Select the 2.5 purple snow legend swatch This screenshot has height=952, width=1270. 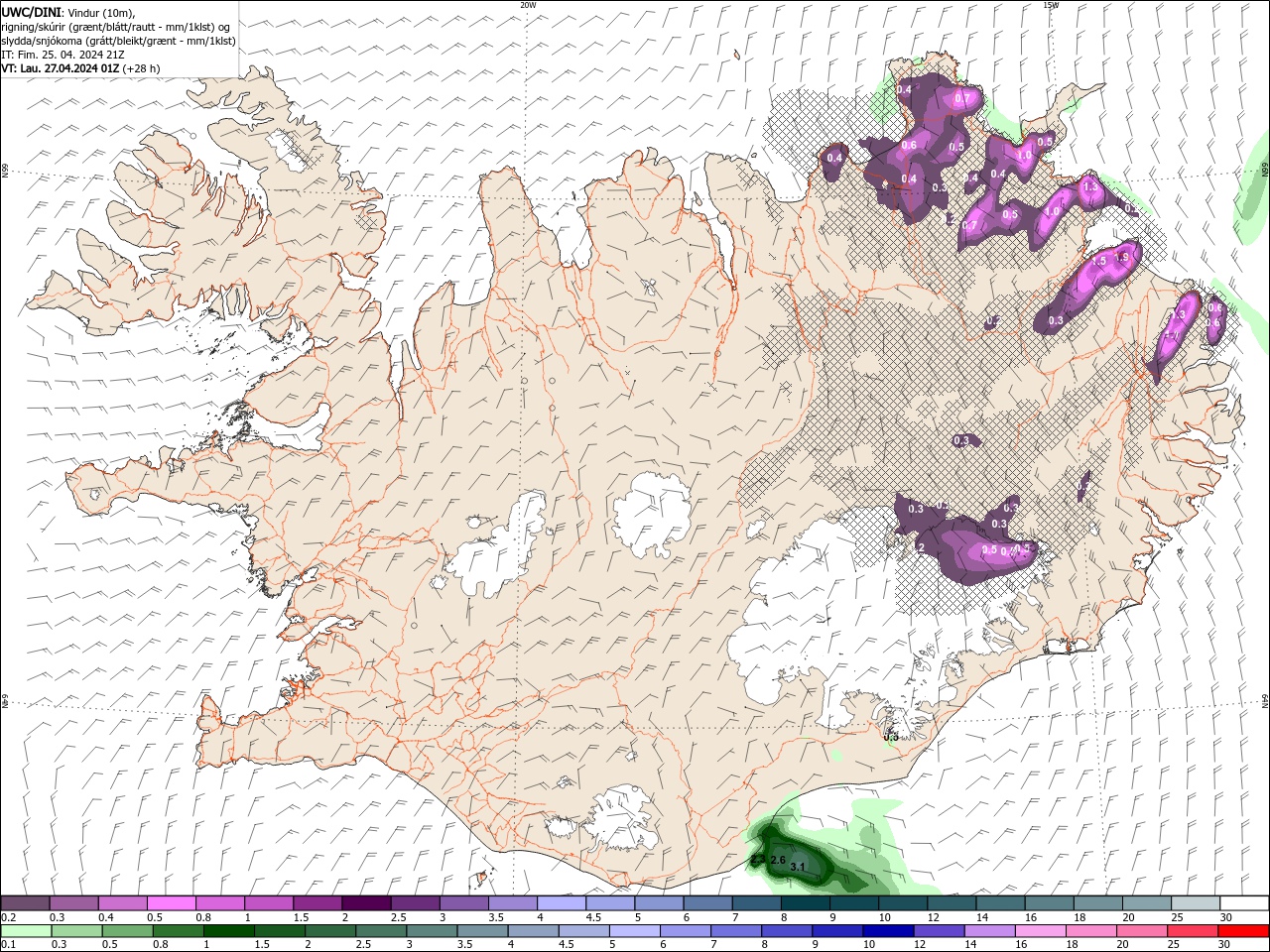click(x=414, y=903)
